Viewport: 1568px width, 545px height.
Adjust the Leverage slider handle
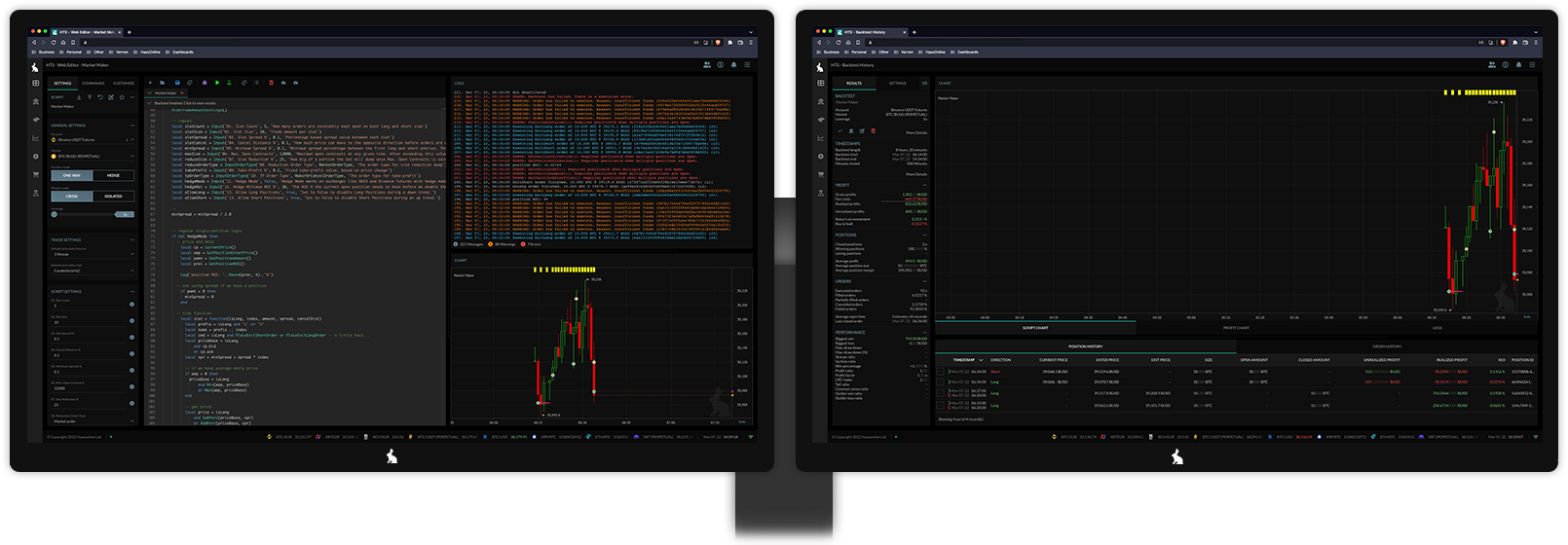[x=55, y=214]
